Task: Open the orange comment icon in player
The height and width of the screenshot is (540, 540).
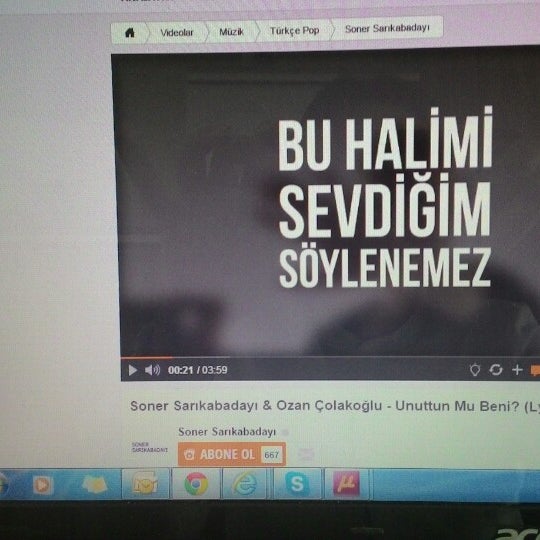Action: tap(535, 370)
